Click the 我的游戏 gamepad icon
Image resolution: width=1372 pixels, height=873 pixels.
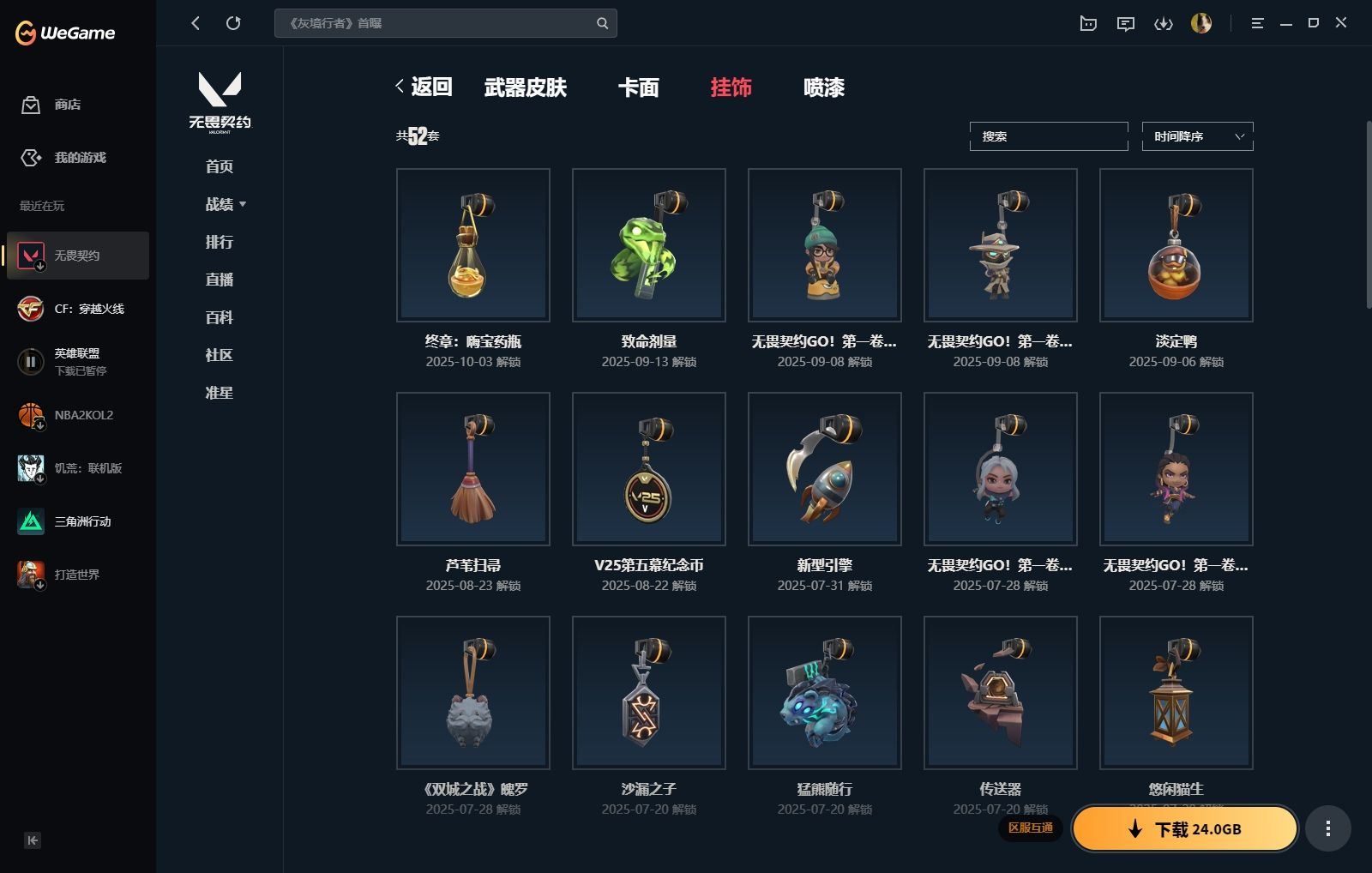click(x=31, y=158)
